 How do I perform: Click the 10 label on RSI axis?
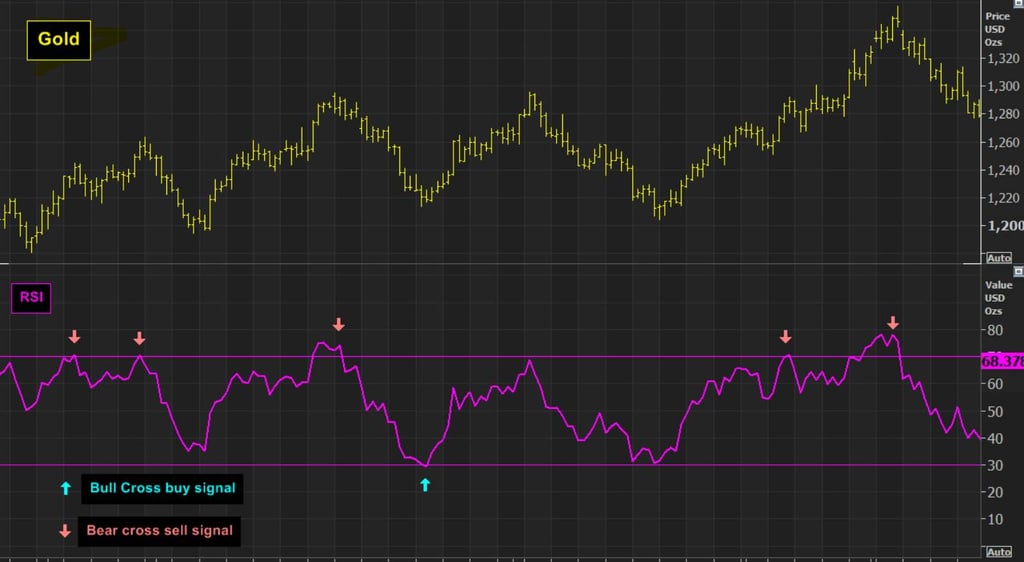pos(995,520)
